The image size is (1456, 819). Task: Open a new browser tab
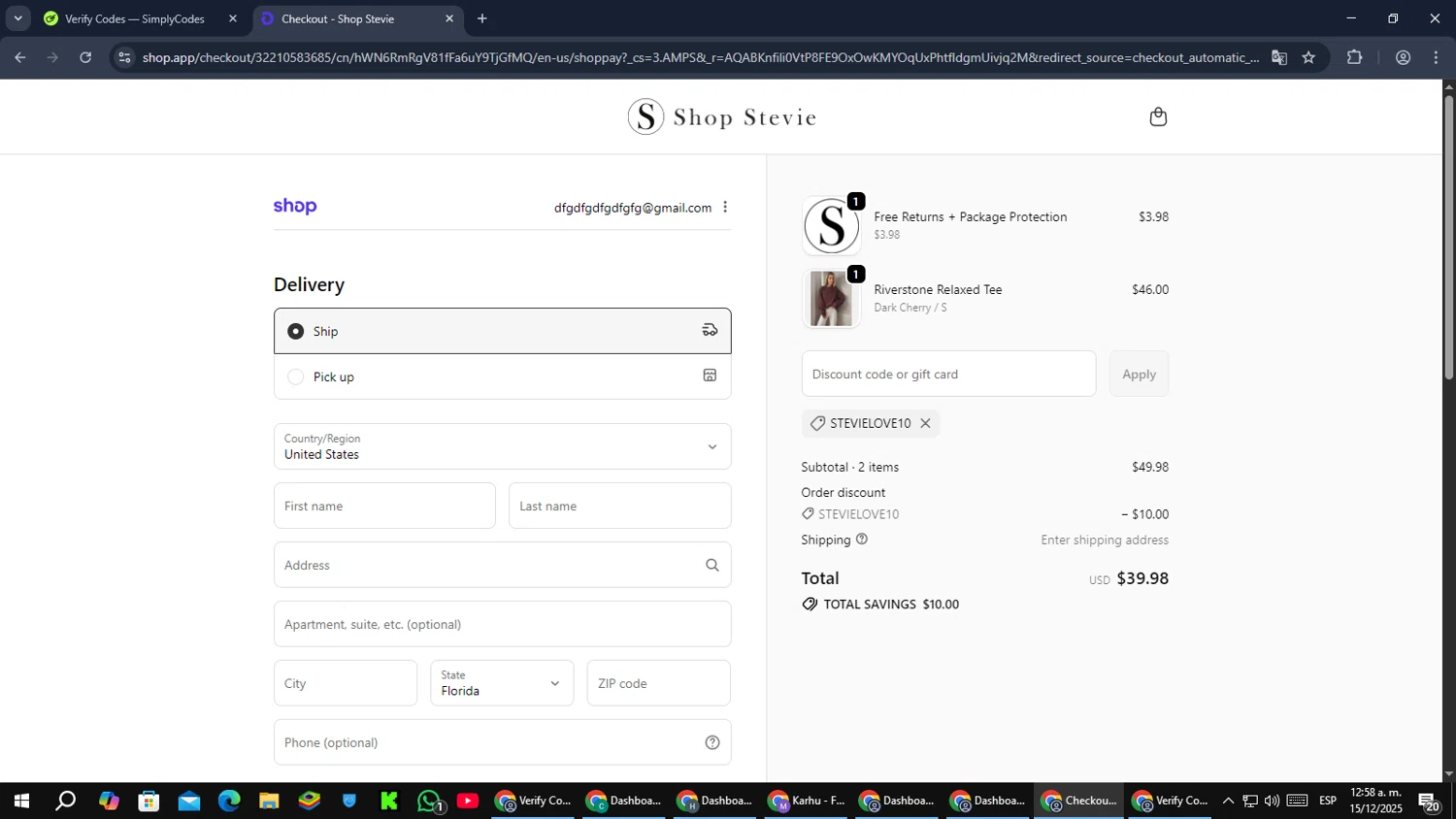pos(482,18)
